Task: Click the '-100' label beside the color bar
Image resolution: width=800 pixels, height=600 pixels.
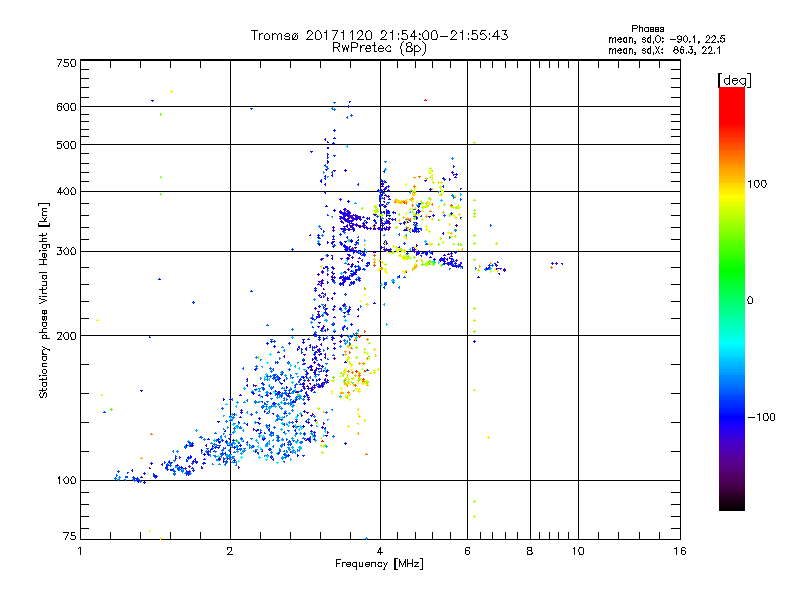Action: tap(762, 417)
